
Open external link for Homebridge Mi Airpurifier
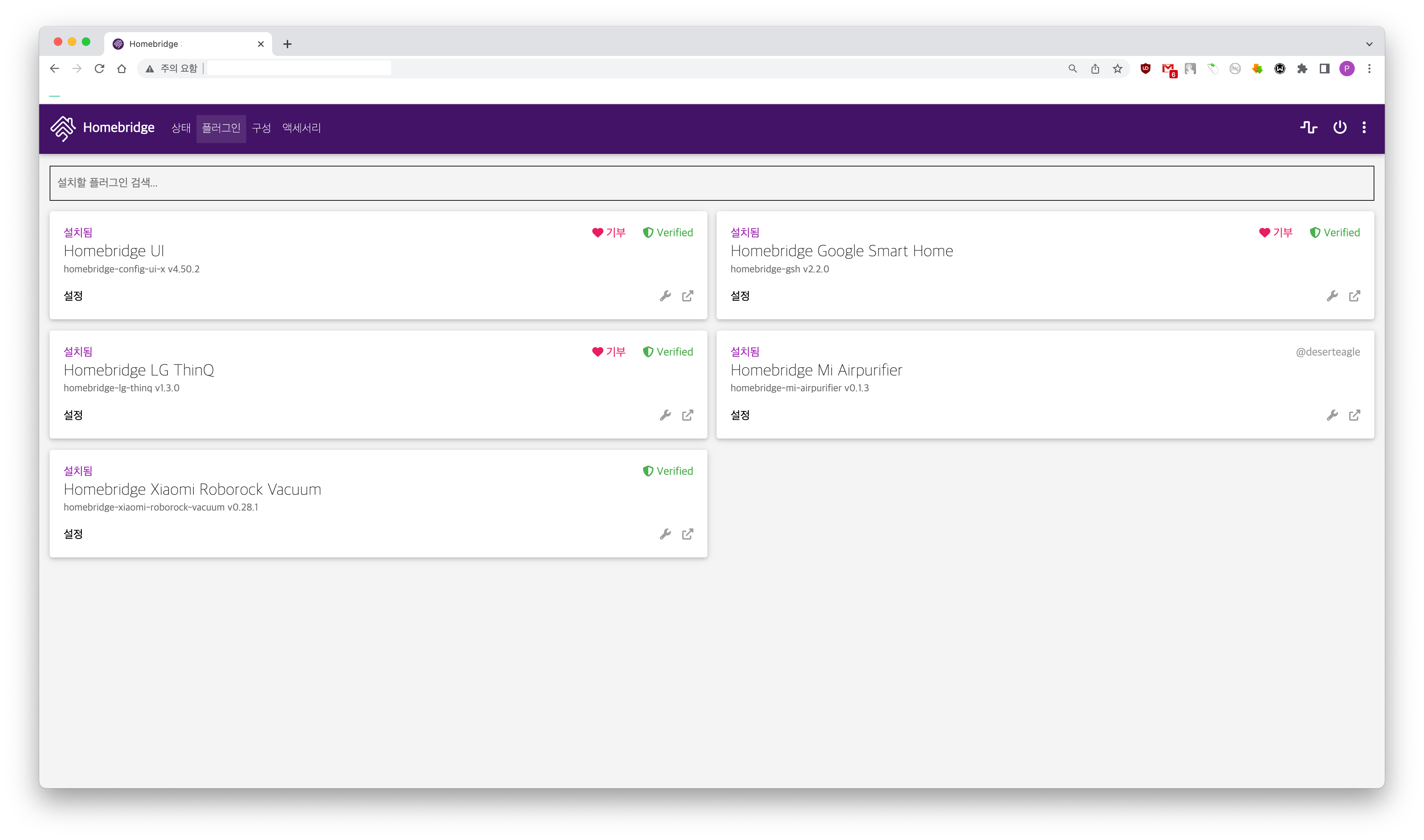pyautogui.click(x=1354, y=415)
